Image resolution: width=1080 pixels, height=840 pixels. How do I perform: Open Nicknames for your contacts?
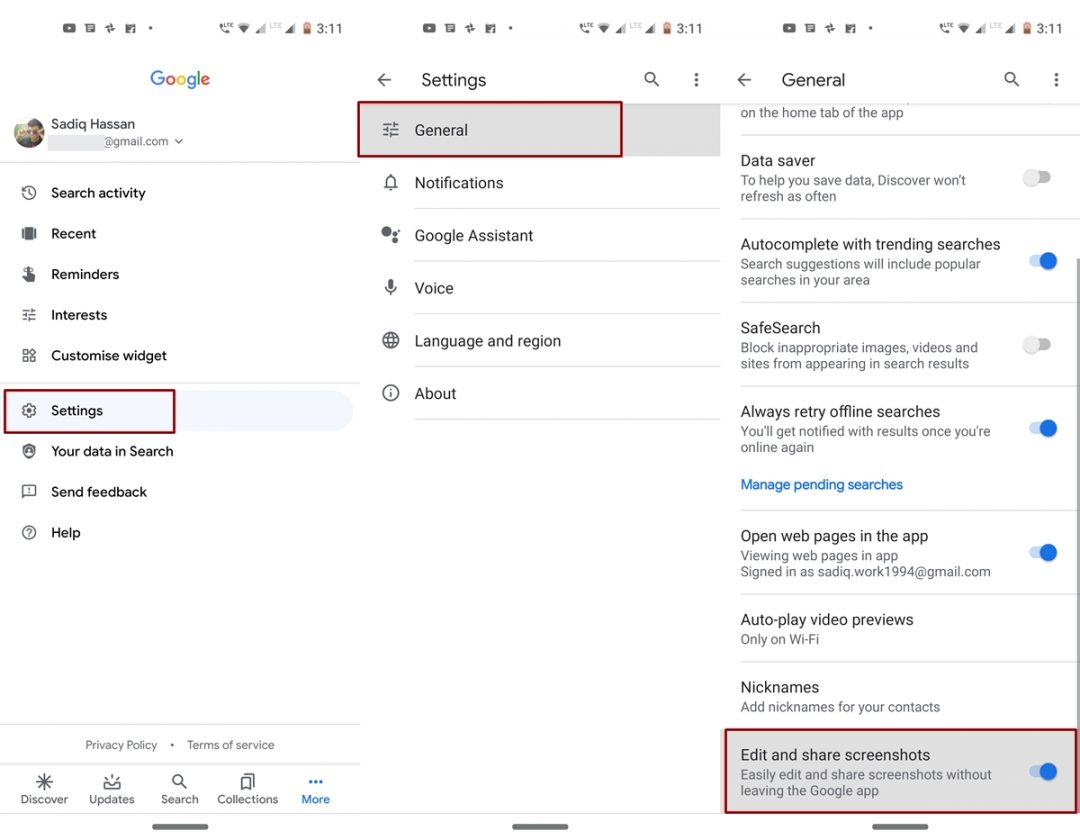click(x=902, y=696)
